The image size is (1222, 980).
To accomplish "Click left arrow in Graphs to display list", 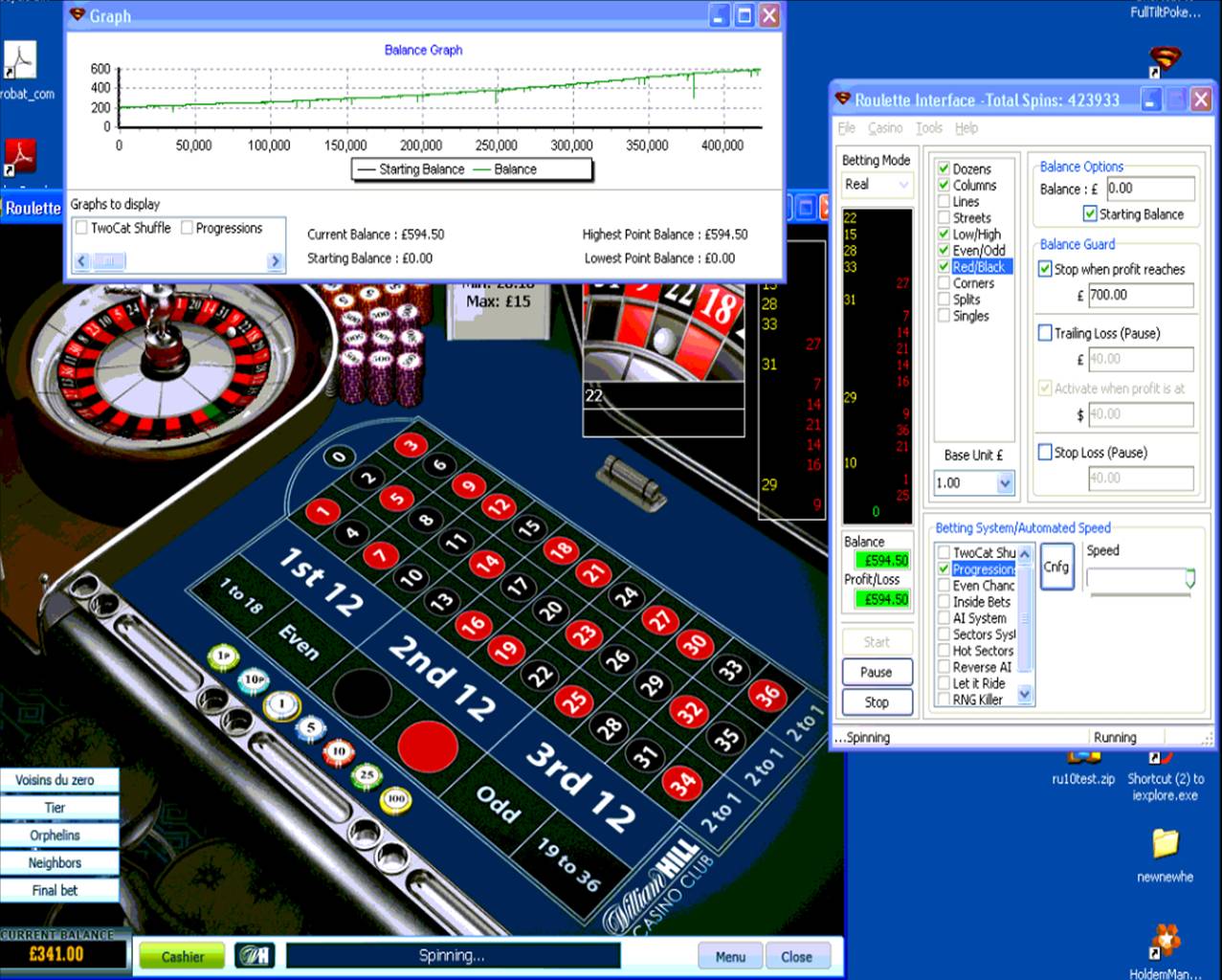I will coord(81,260).
